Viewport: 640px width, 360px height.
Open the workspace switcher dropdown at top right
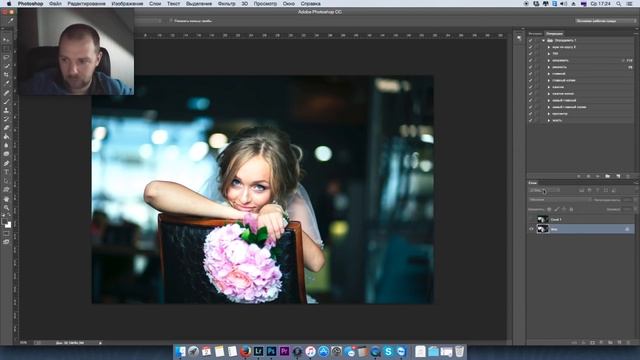click(606, 20)
